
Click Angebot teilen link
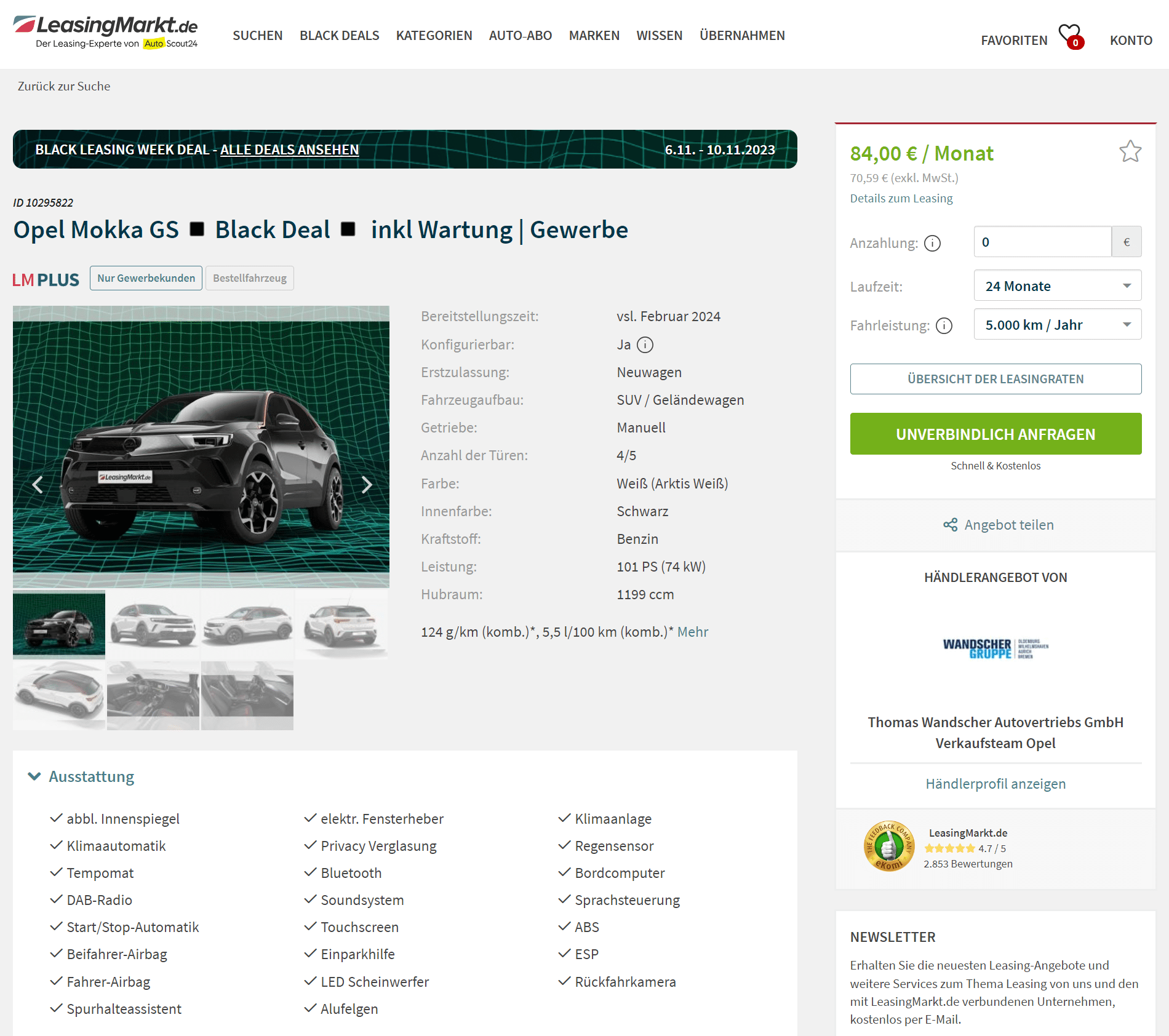(x=1009, y=525)
